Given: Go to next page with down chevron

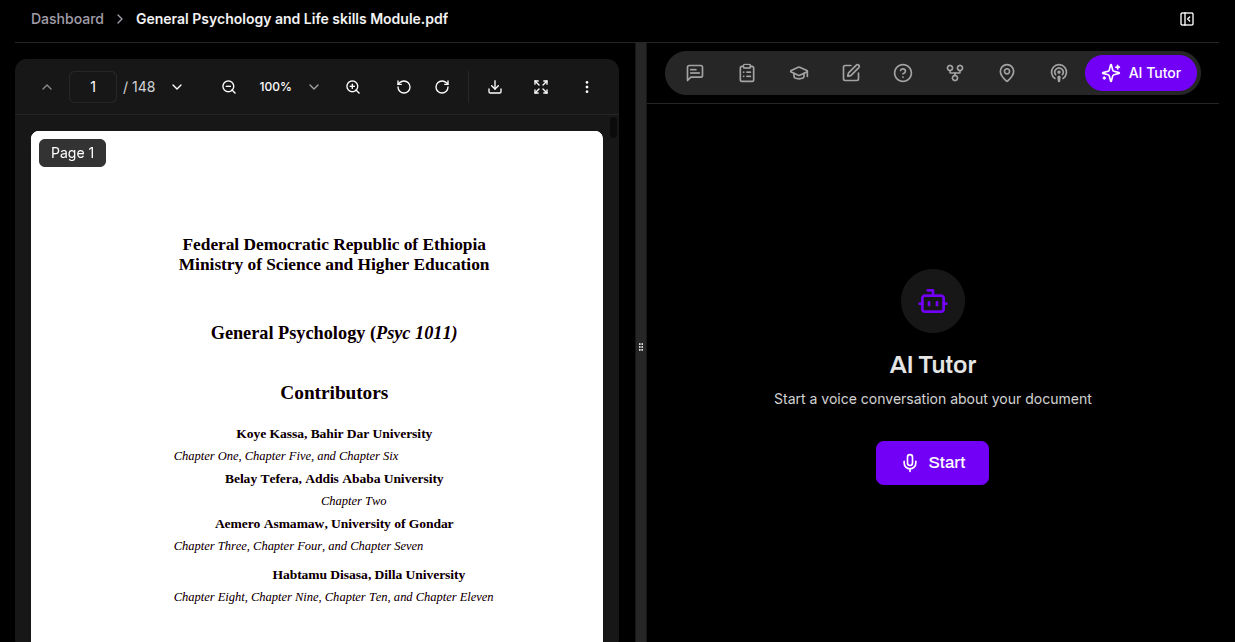Looking at the screenshot, I should pyautogui.click(x=177, y=87).
